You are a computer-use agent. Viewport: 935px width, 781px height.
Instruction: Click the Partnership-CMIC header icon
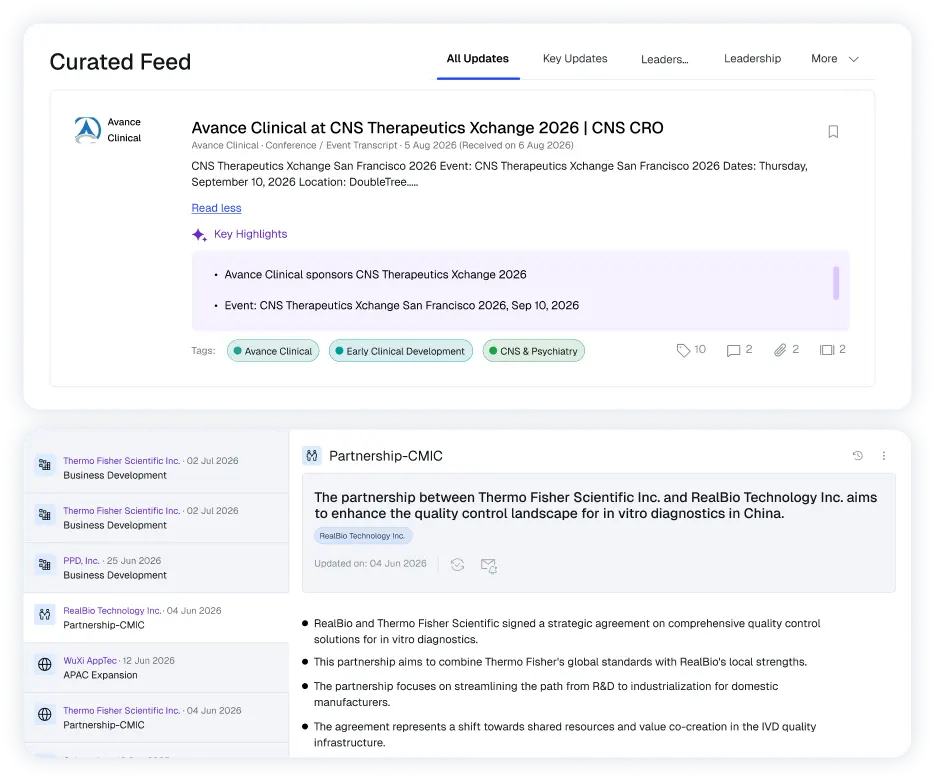tap(312, 455)
